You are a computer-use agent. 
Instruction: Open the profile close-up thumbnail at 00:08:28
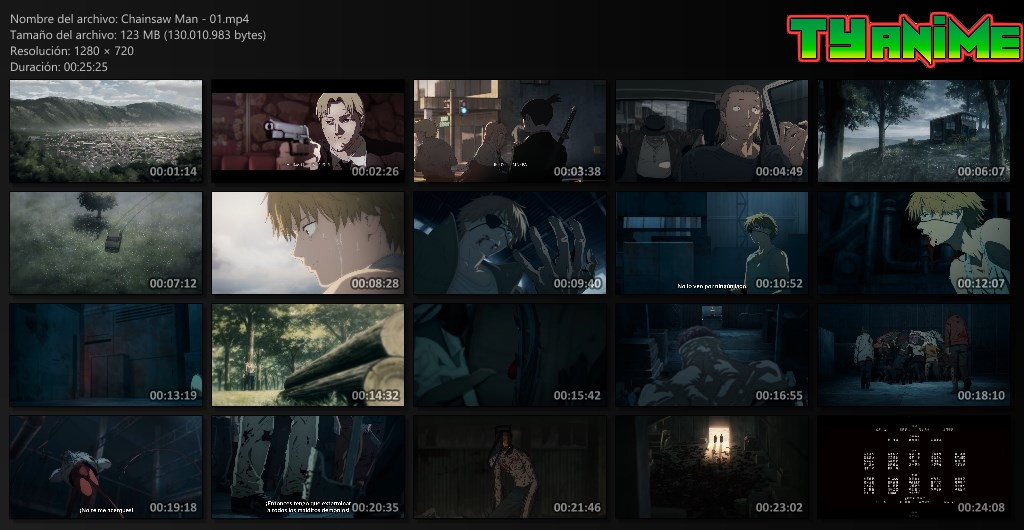(308, 243)
